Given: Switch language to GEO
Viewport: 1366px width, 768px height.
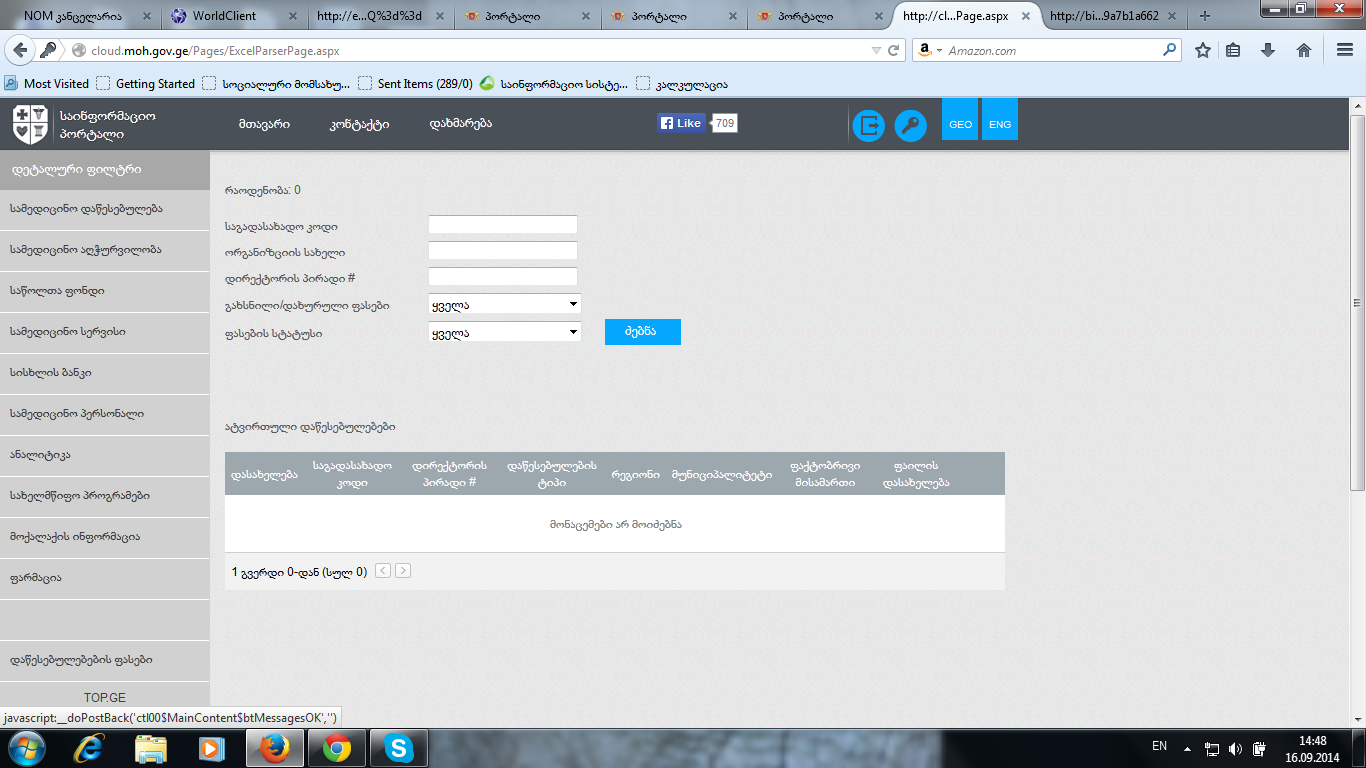Looking at the screenshot, I should point(960,125).
